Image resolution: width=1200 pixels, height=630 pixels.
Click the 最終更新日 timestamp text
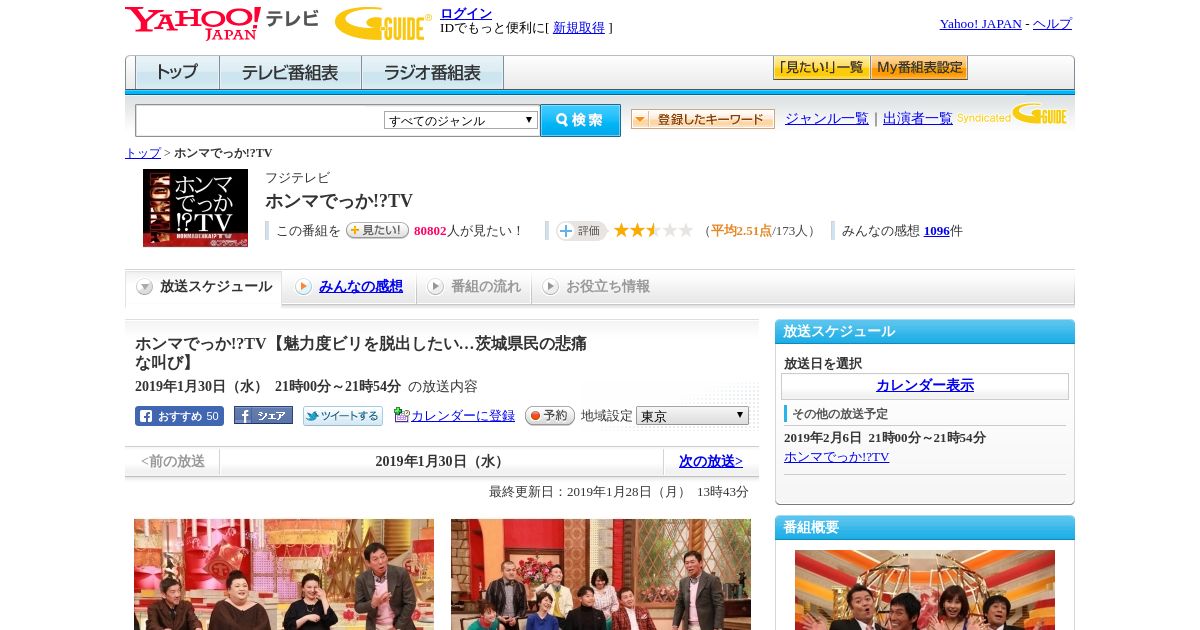click(x=619, y=492)
